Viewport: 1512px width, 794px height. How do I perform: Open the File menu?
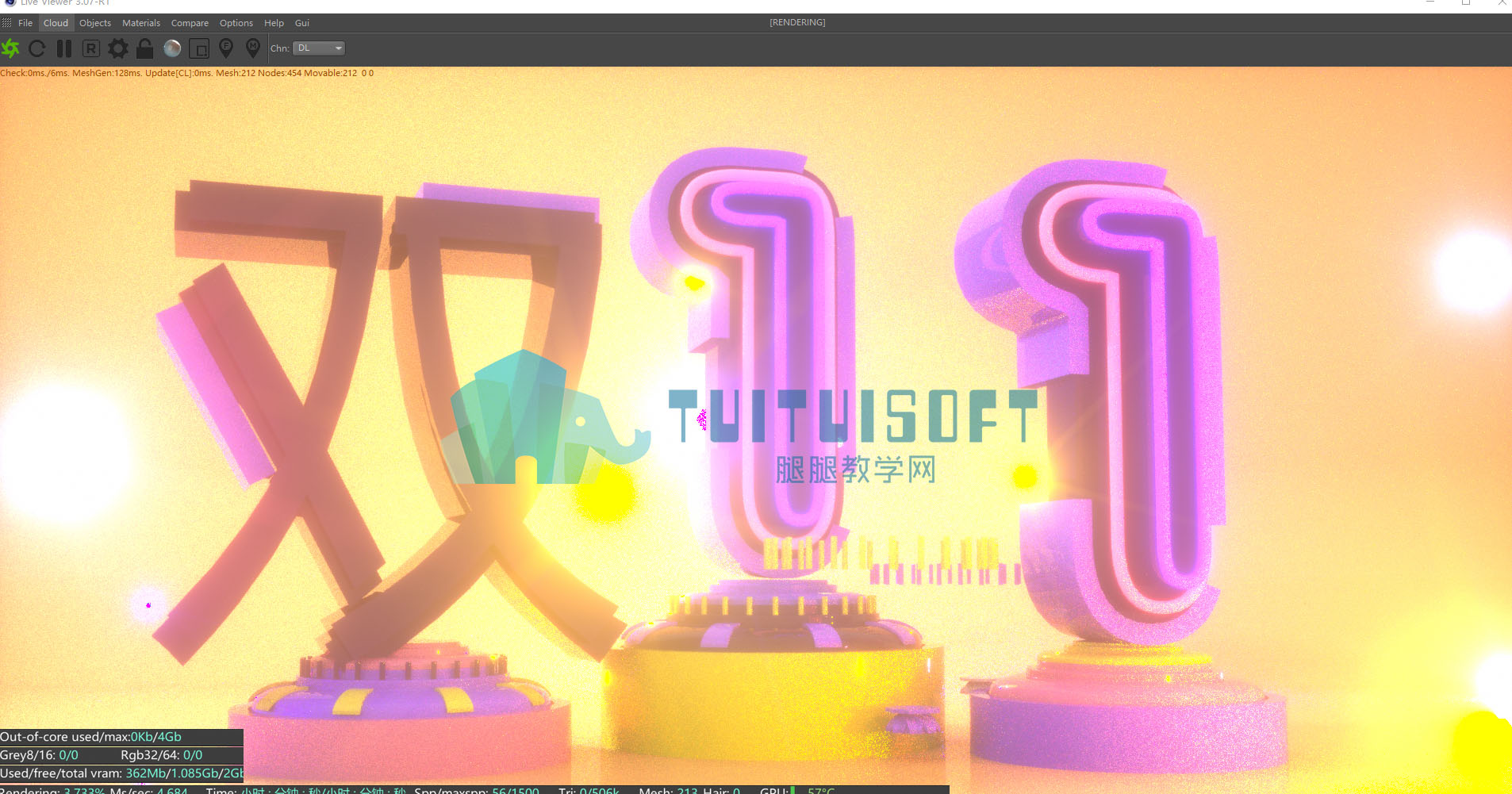click(x=25, y=23)
